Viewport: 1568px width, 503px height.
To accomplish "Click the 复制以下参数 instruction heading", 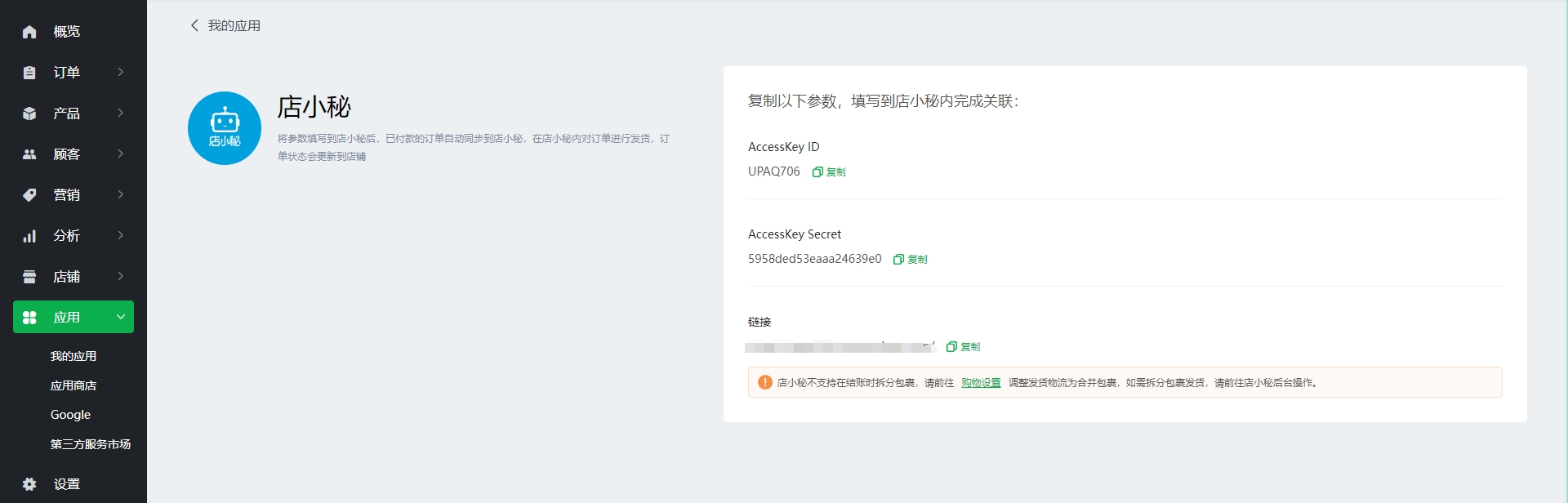I will pyautogui.click(x=884, y=101).
